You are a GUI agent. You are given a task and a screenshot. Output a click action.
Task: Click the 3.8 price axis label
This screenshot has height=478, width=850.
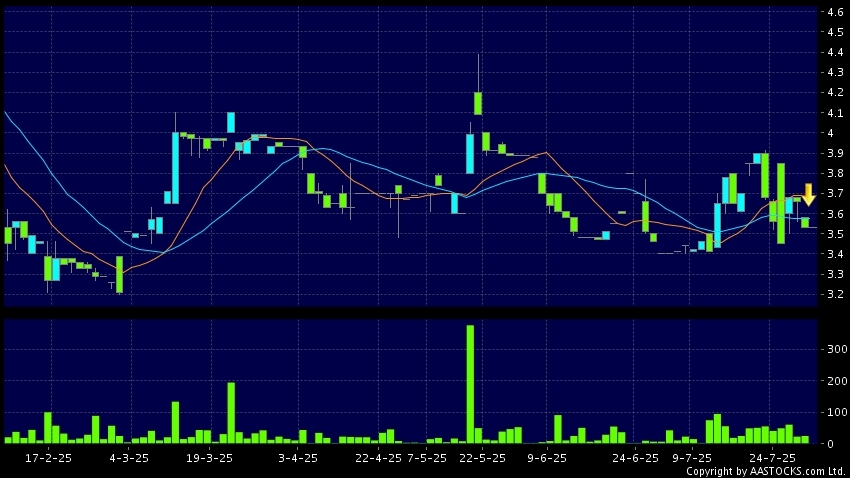[x=835, y=173]
